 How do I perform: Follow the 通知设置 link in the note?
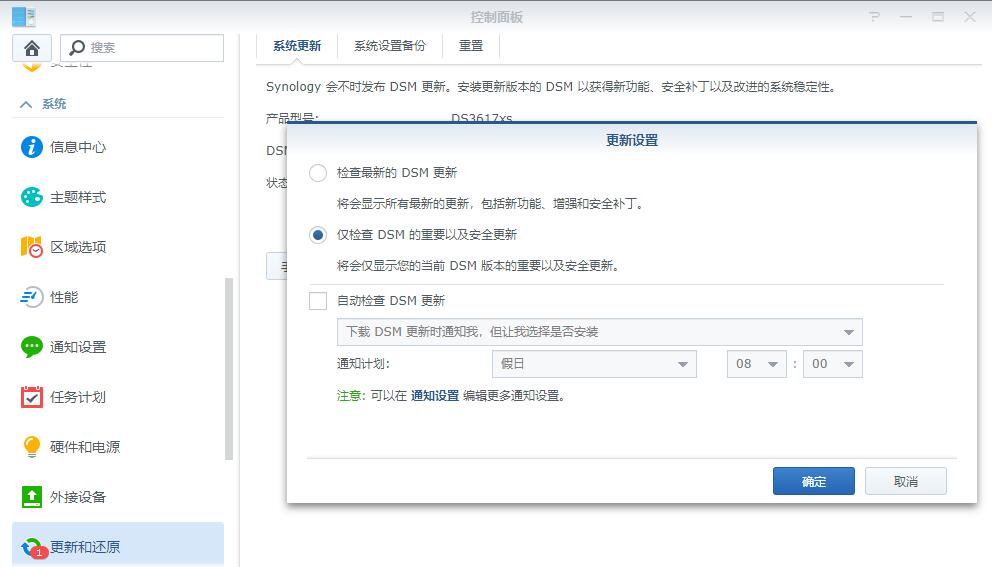click(x=435, y=396)
